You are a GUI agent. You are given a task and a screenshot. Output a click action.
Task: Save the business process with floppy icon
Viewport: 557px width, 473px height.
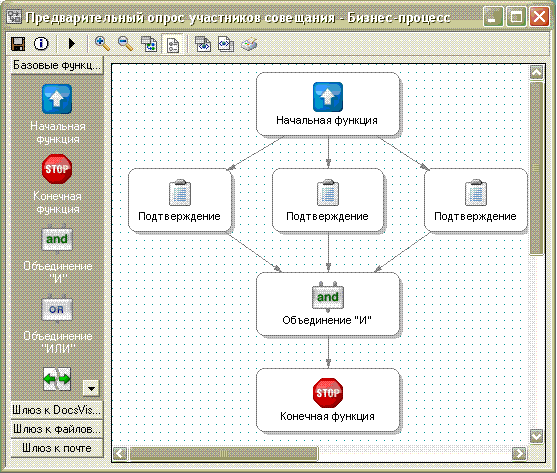(18, 44)
